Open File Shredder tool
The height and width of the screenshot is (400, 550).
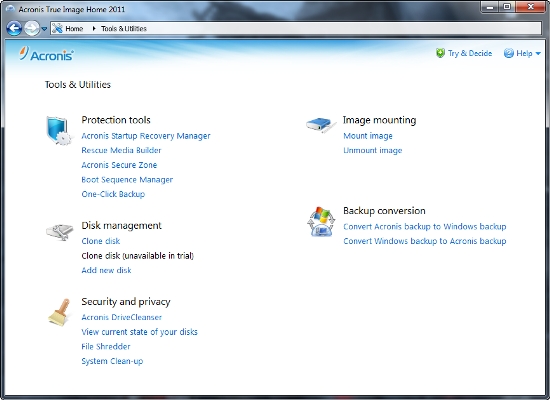pos(106,347)
